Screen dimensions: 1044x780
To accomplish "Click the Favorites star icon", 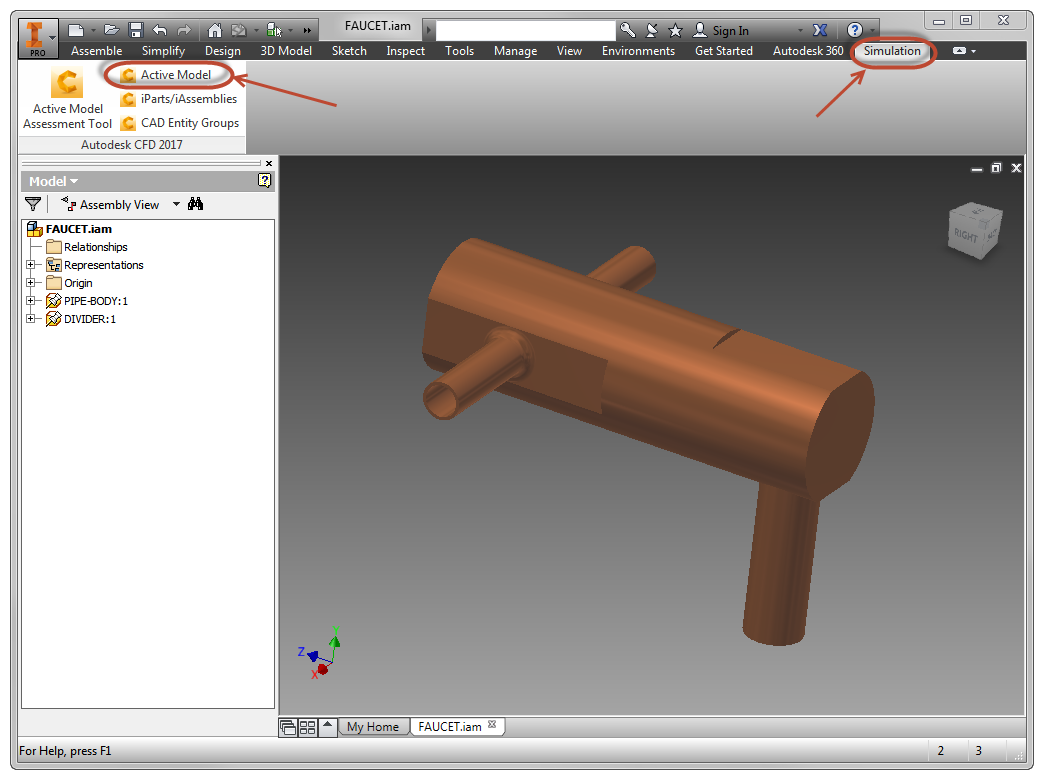I will click(x=675, y=30).
